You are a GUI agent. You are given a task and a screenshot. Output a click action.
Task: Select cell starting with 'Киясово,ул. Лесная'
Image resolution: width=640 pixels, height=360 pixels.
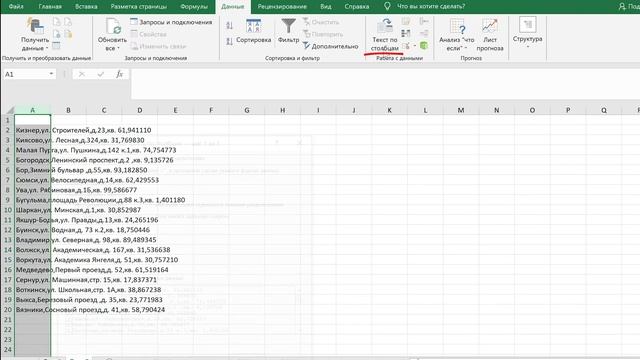(33, 140)
